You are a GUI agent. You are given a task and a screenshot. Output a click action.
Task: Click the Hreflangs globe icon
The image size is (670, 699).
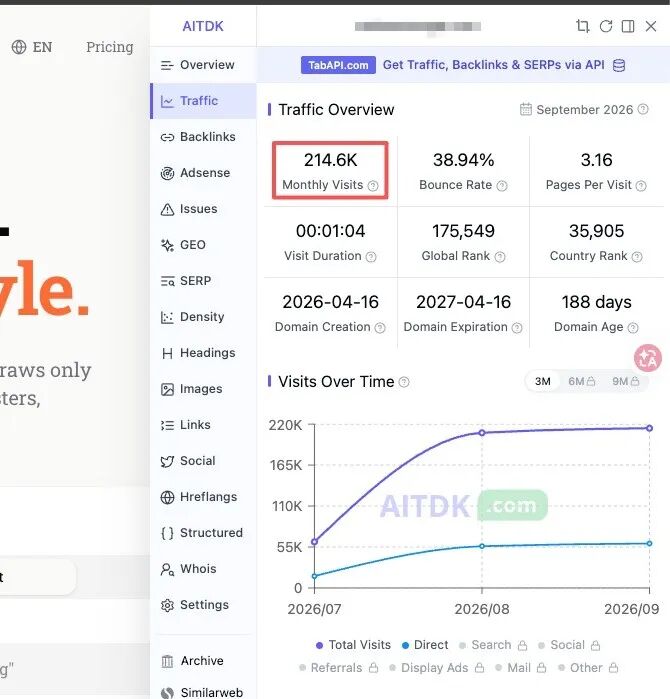(x=167, y=497)
